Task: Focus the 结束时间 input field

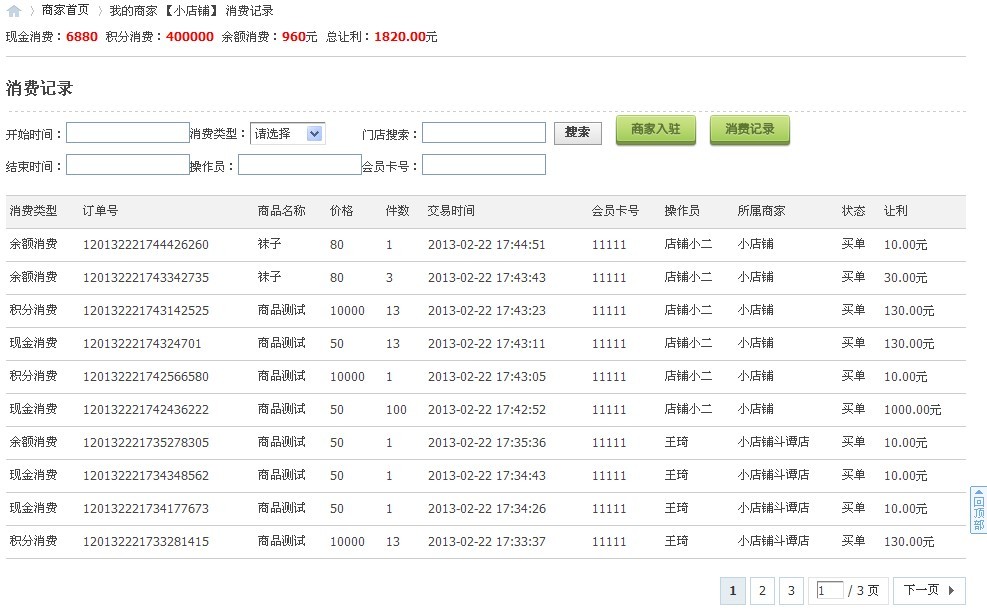Action: click(128, 165)
